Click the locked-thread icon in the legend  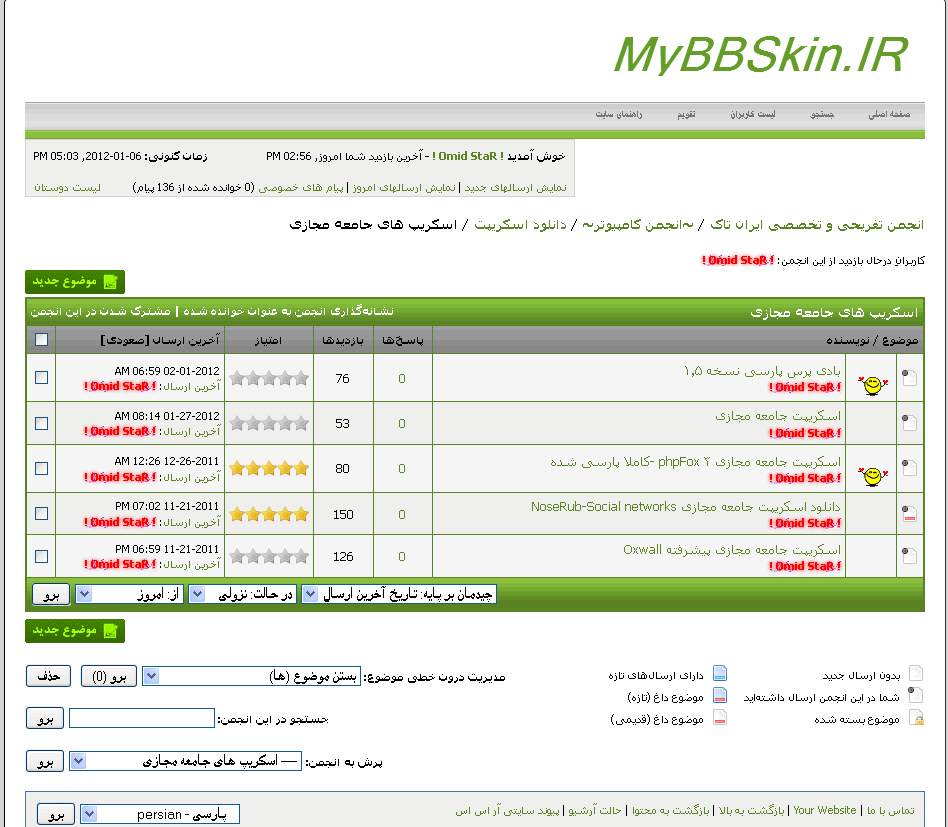pyautogui.click(x=915, y=719)
